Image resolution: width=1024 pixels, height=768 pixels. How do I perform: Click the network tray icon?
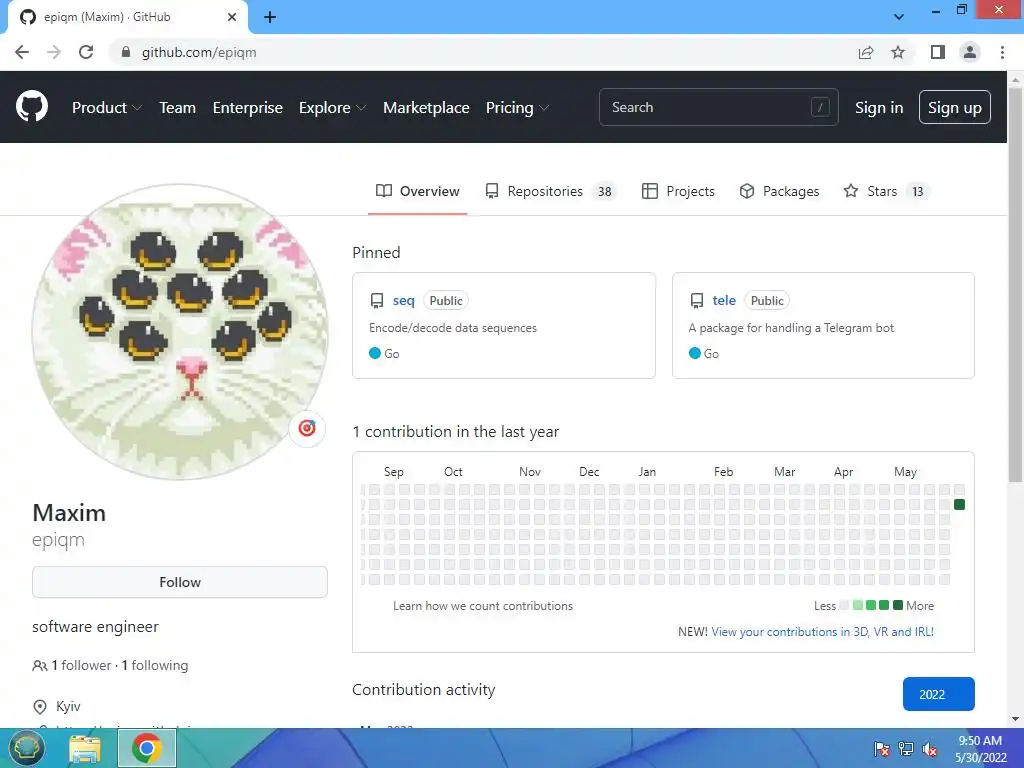[906, 749]
